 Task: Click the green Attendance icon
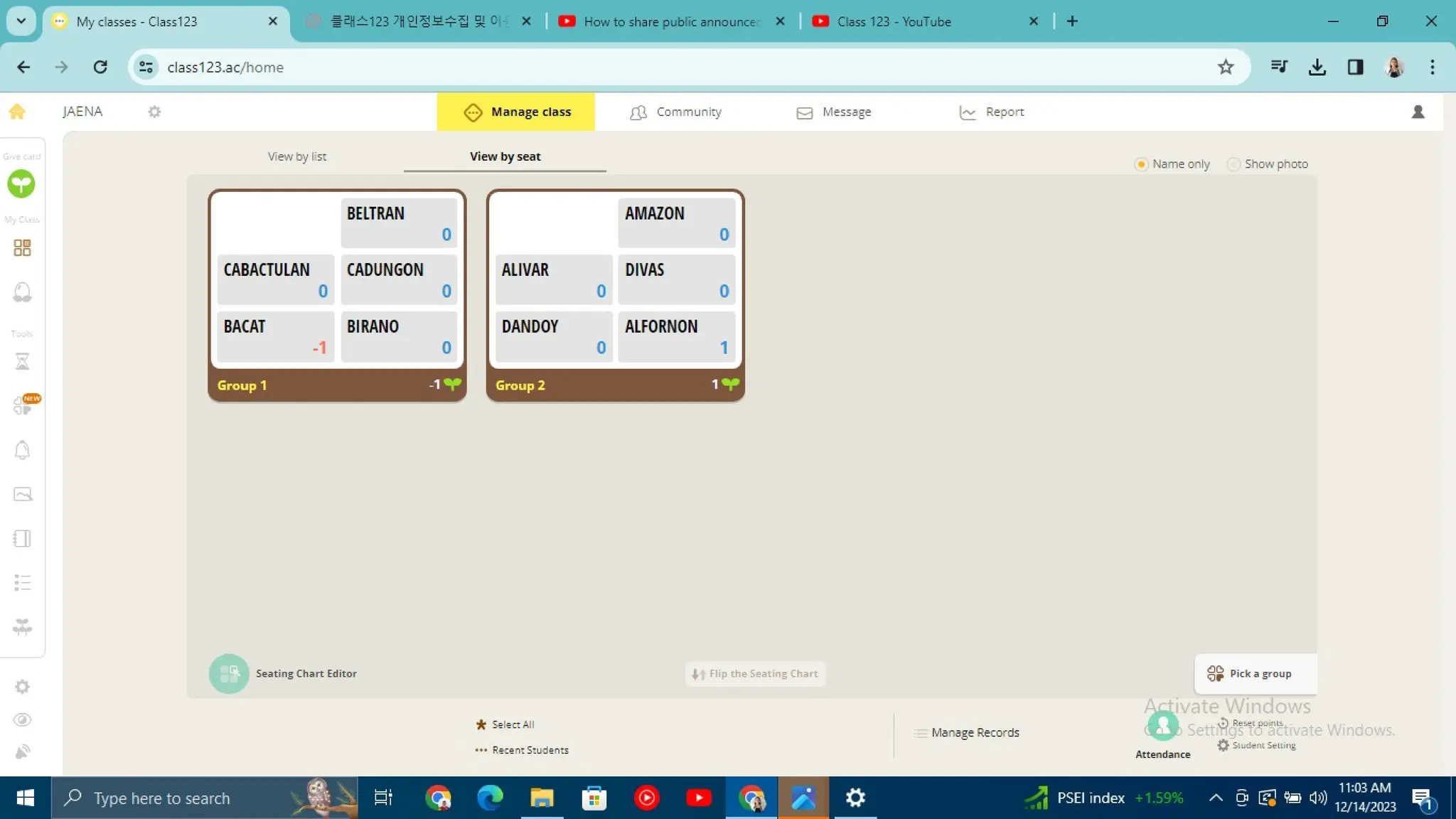coord(1162,727)
